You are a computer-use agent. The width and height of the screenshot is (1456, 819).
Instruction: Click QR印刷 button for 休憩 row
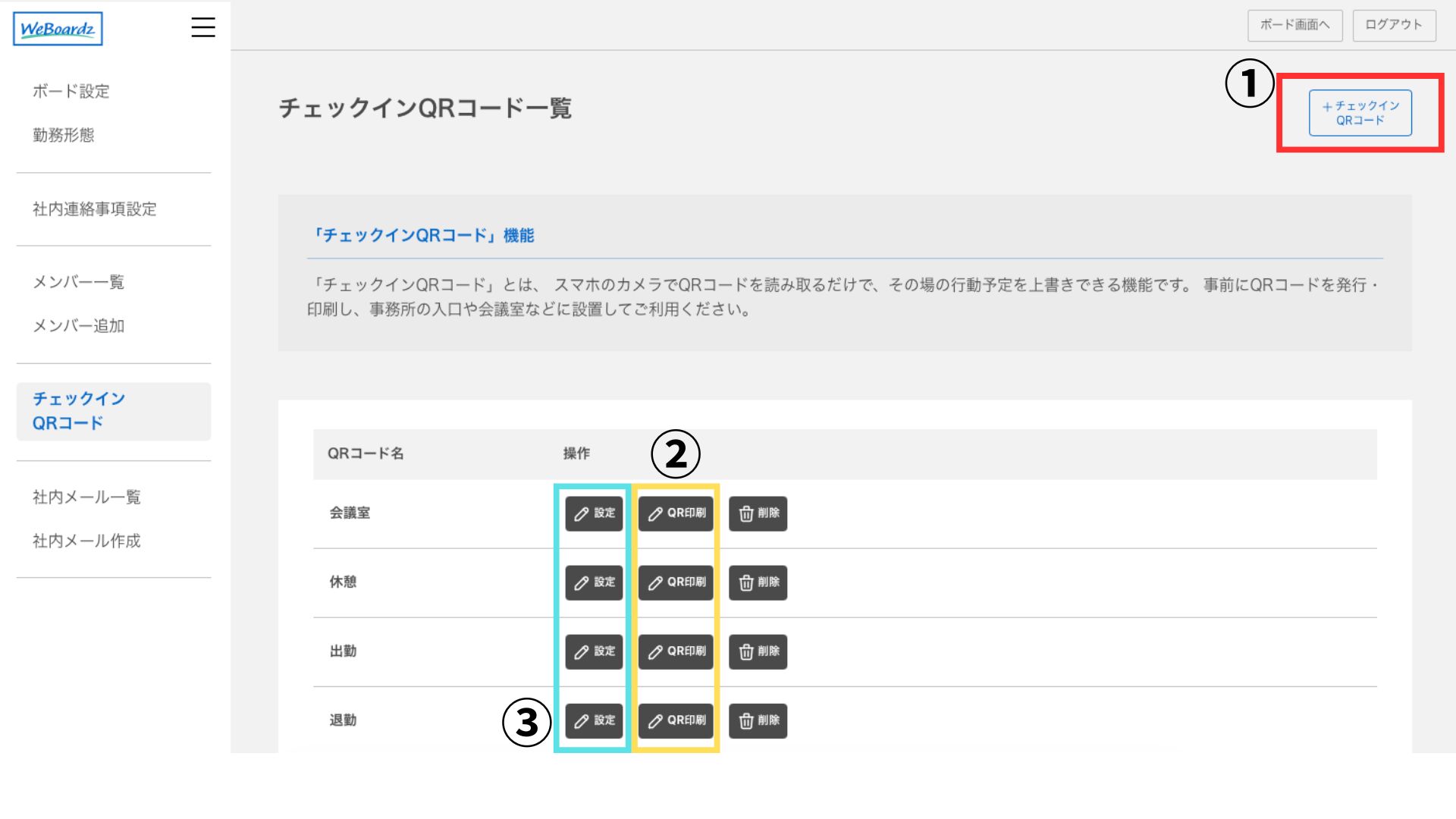676,582
